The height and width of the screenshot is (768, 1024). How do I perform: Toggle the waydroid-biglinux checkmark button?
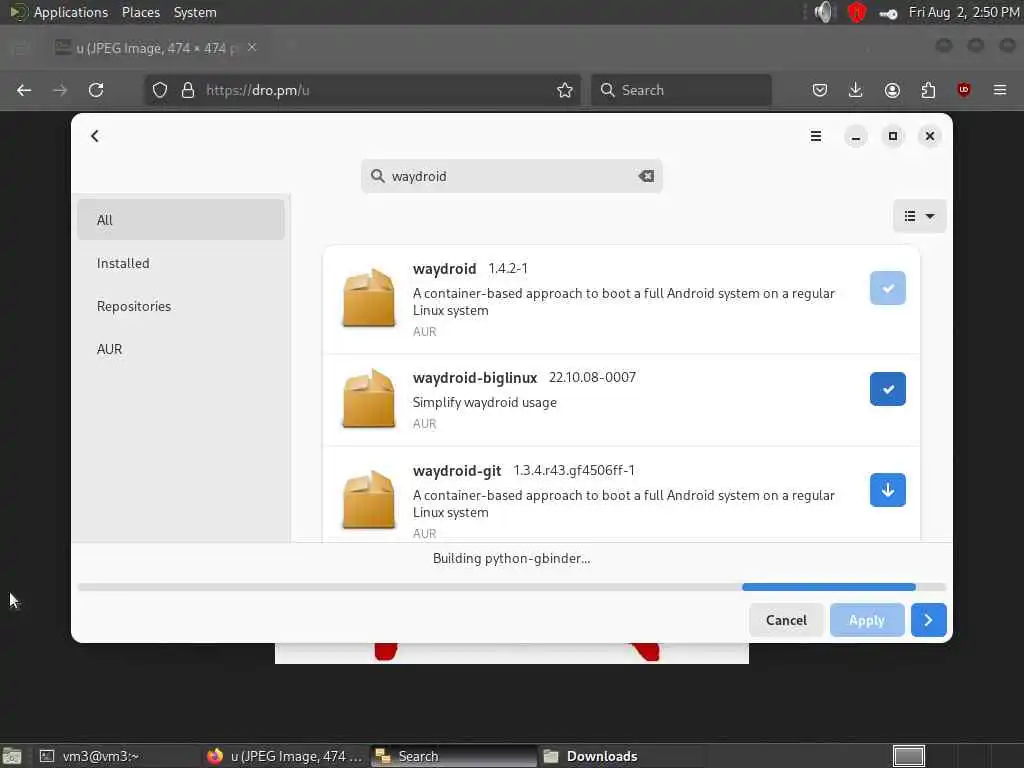(x=888, y=389)
